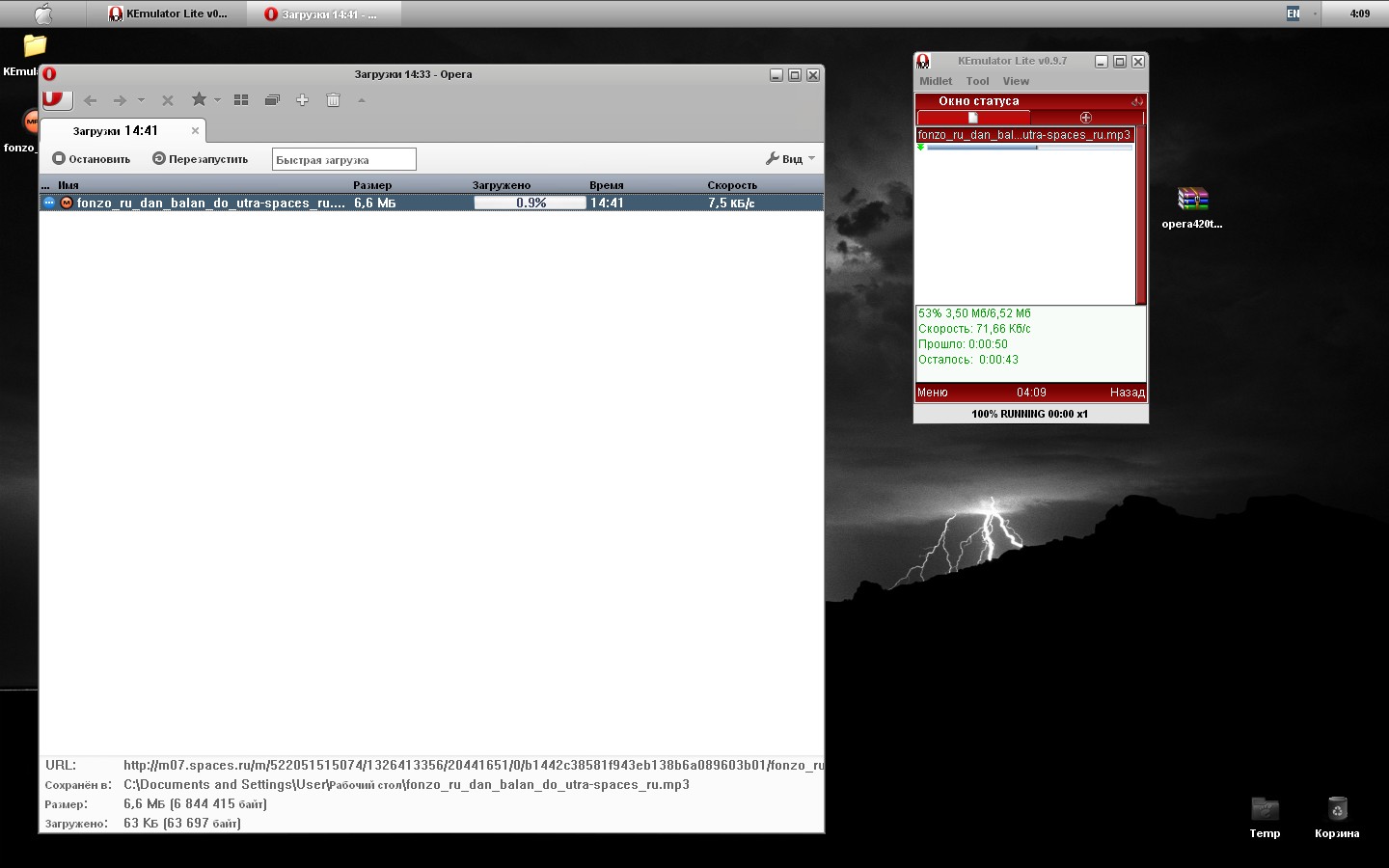Open the View menu in KEmulator
The image size is (1389, 868).
tap(1016, 81)
